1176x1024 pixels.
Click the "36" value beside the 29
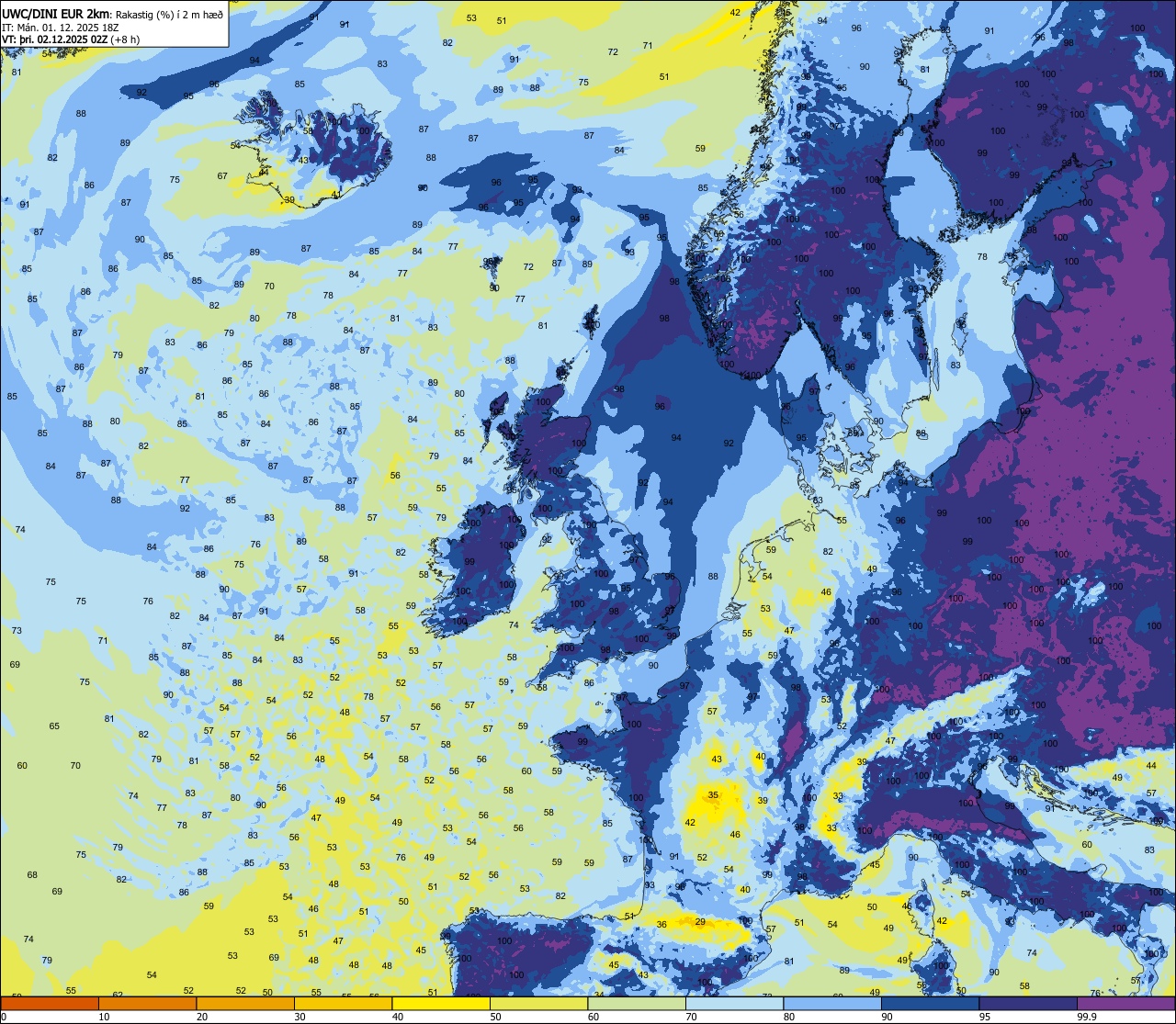point(661,925)
